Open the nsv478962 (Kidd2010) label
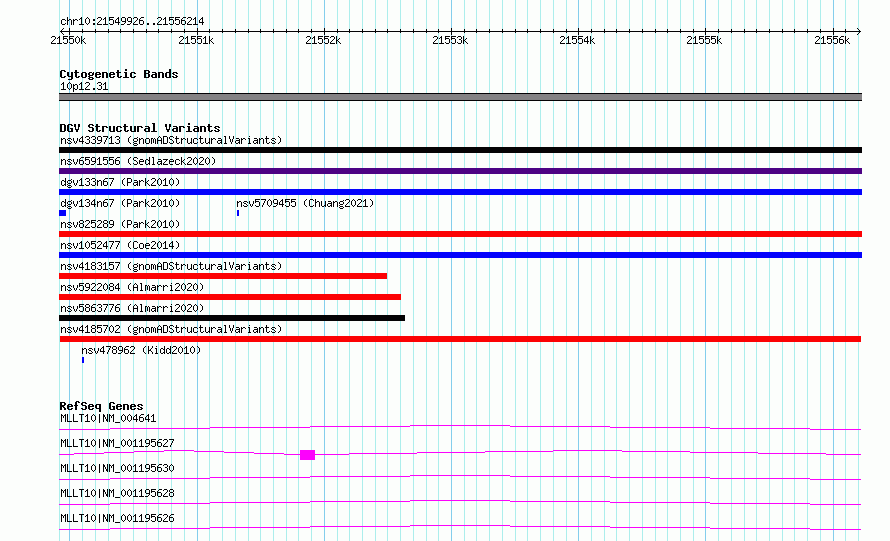Viewport: 890px width, 541px height. click(x=141, y=350)
